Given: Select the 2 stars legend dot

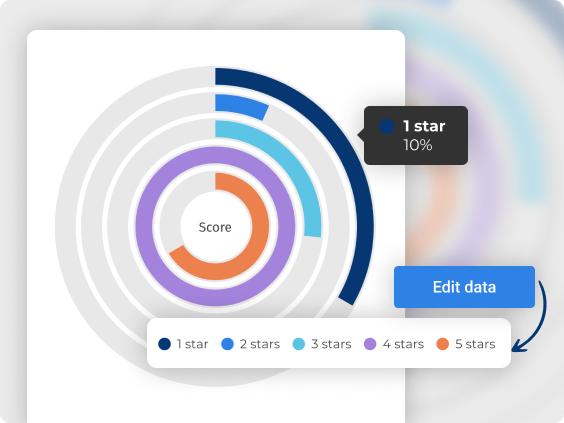Looking at the screenshot, I should pyautogui.click(x=227, y=344).
